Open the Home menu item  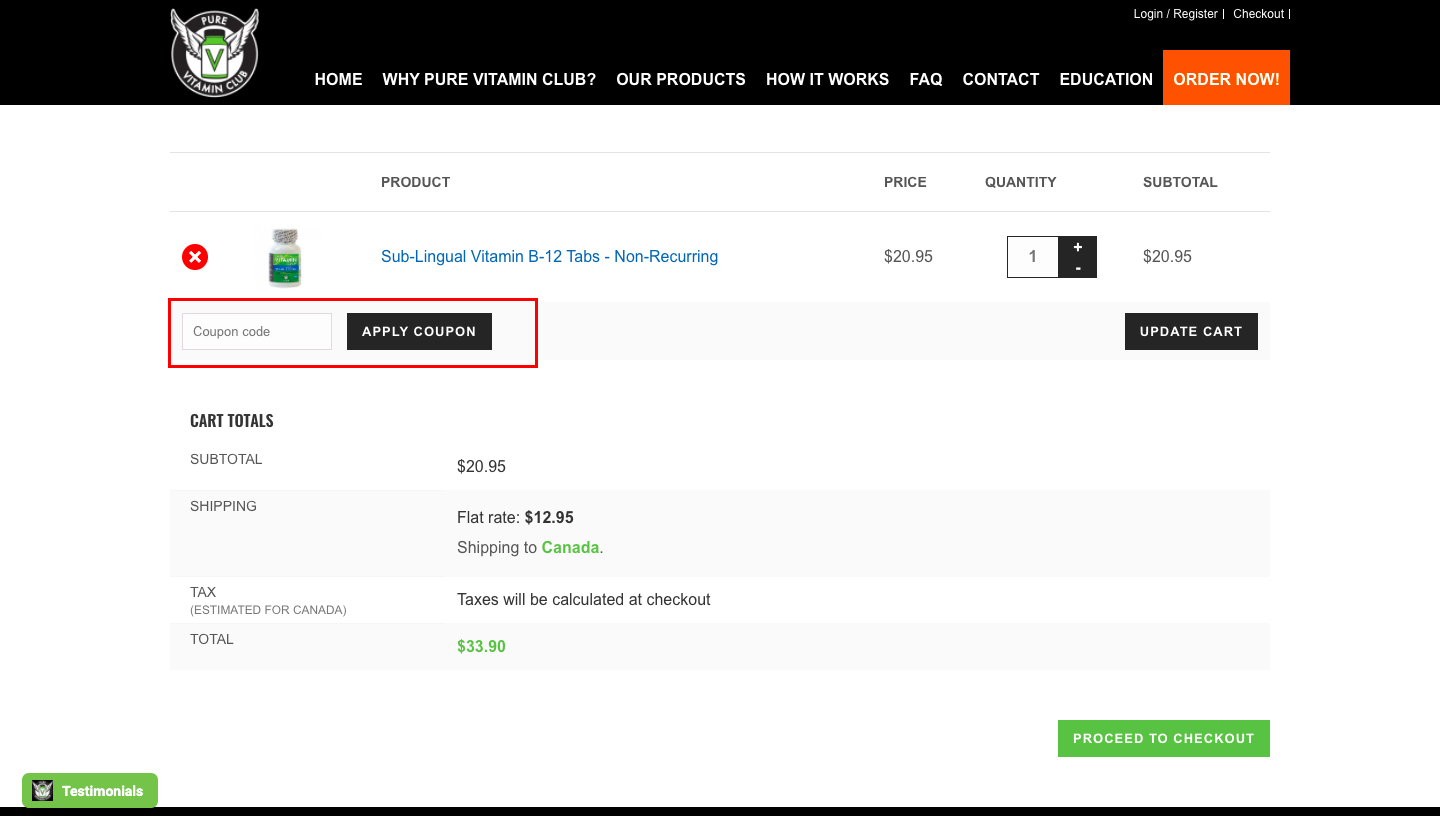point(338,79)
